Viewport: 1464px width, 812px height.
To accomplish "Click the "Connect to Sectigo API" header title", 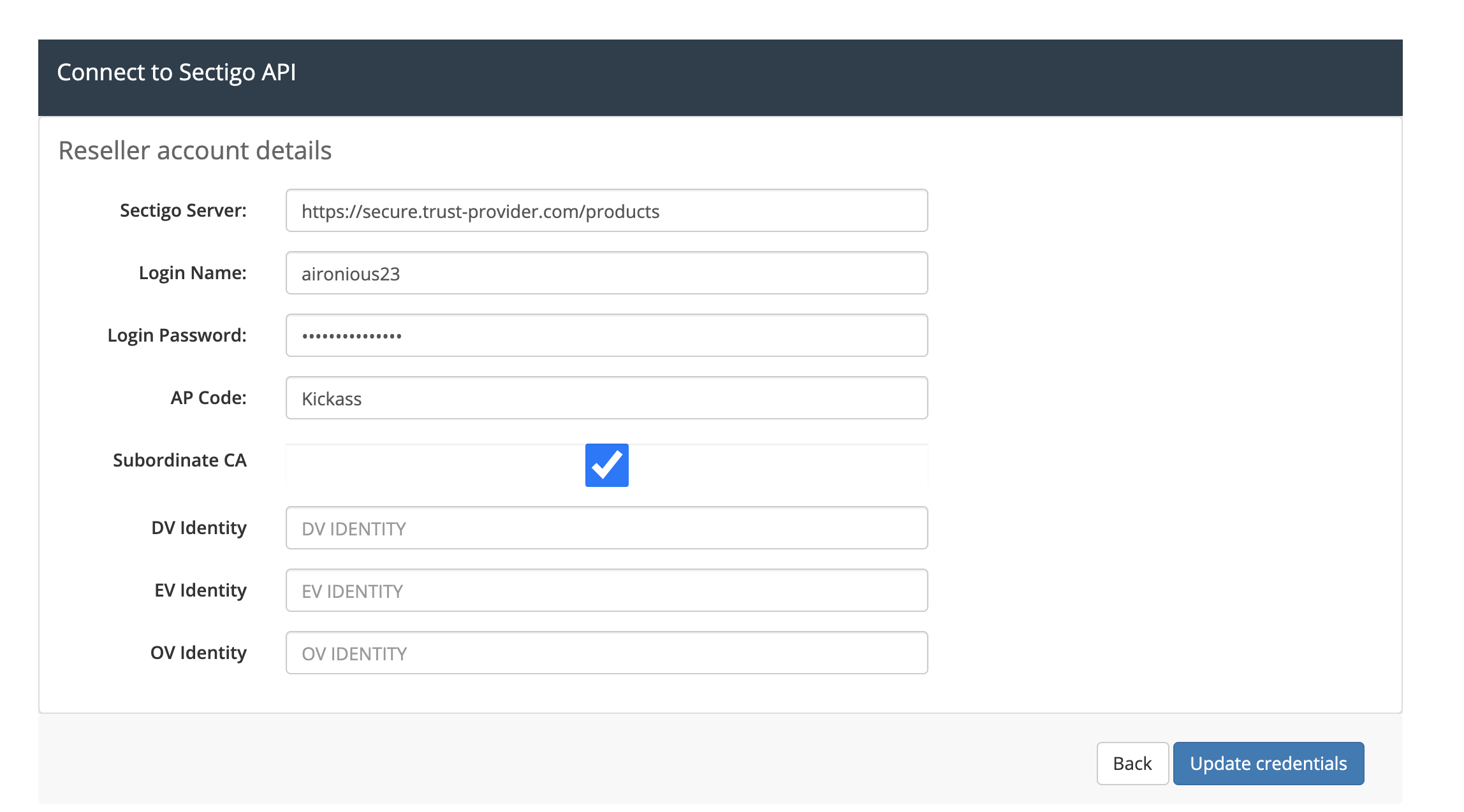I will click(x=177, y=73).
